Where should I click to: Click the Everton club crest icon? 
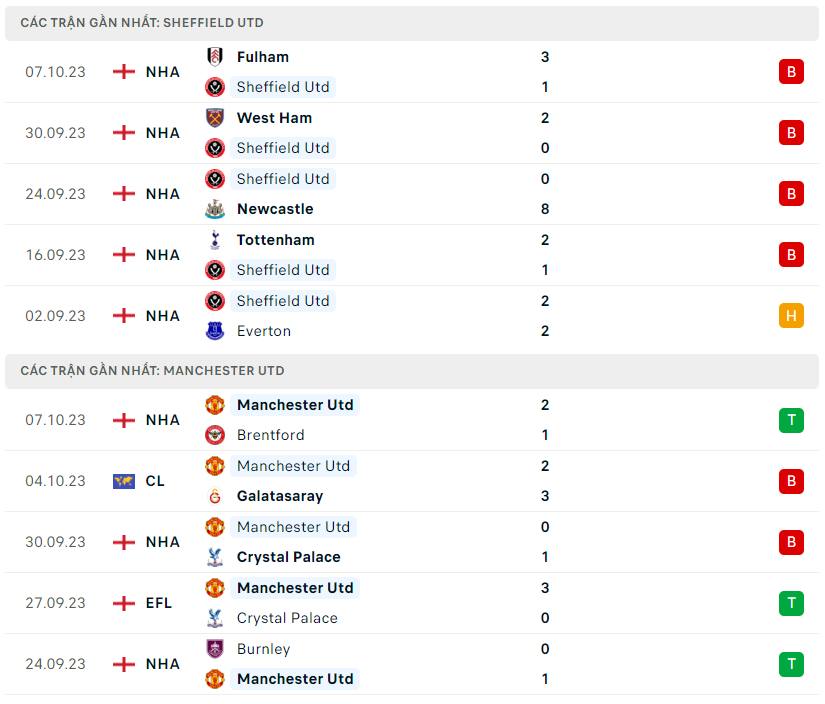click(215, 331)
